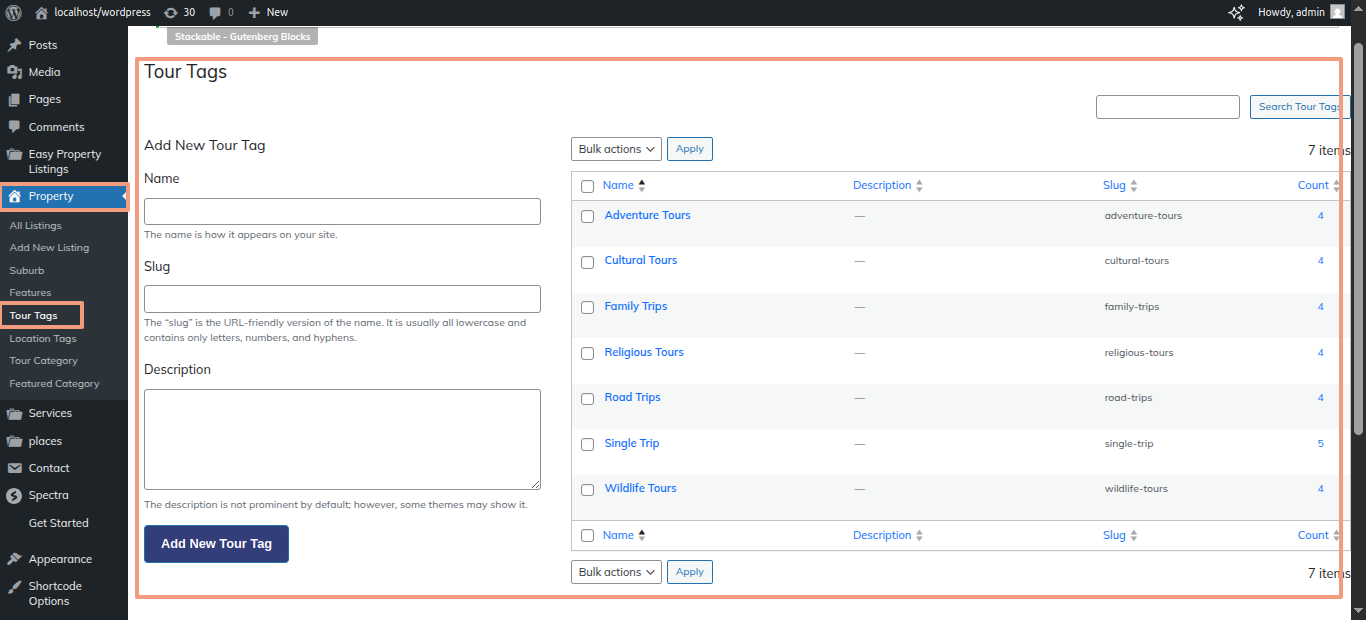Image resolution: width=1366 pixels, height=620 pixels.
Task: Click the Appearance brush icon in the sidebar
Action: 14,559
